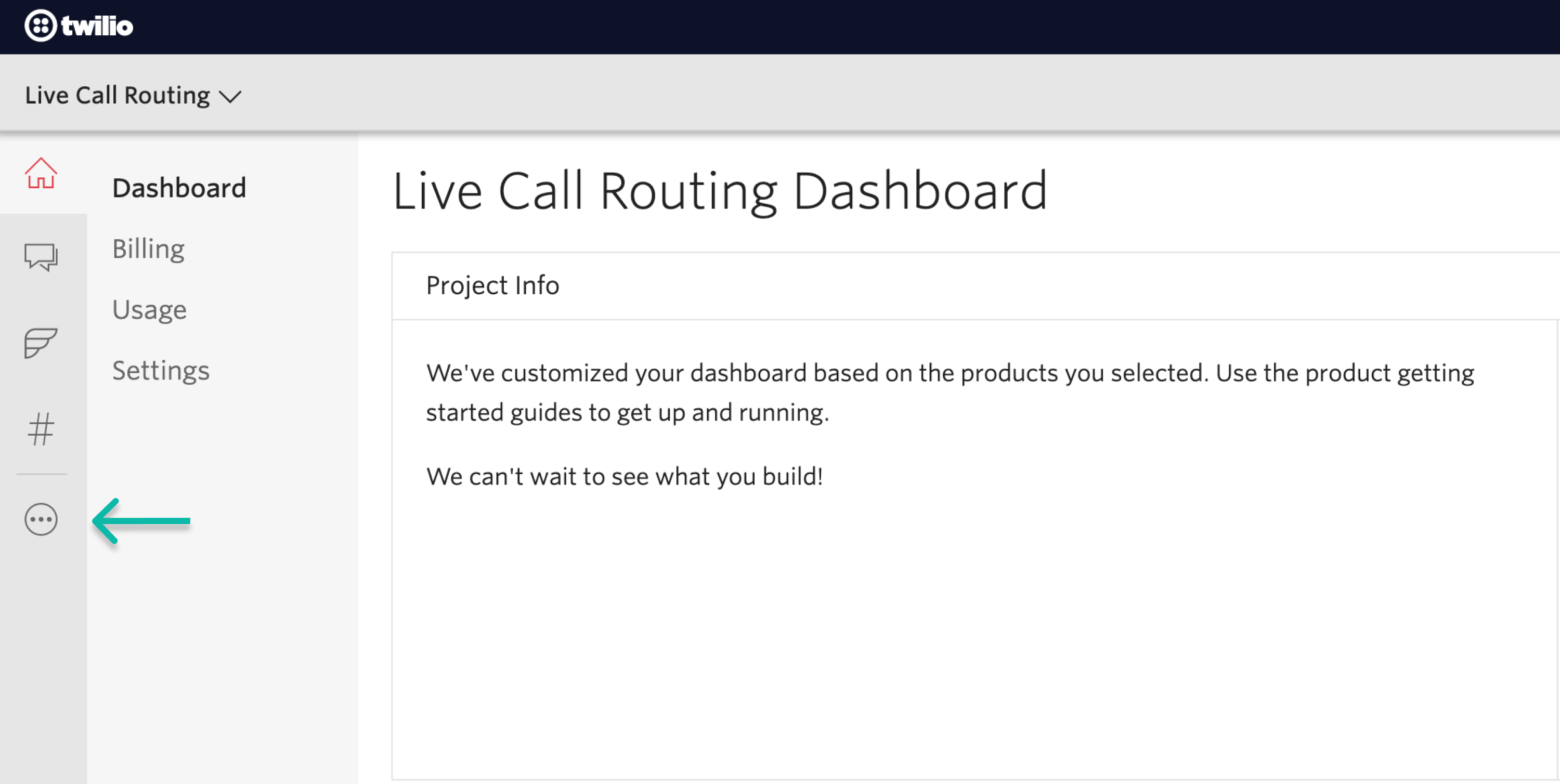Screen dimensions: 1560x784
Task: Click the Twilio circular logo icon
Action: [x=40, y=26]
